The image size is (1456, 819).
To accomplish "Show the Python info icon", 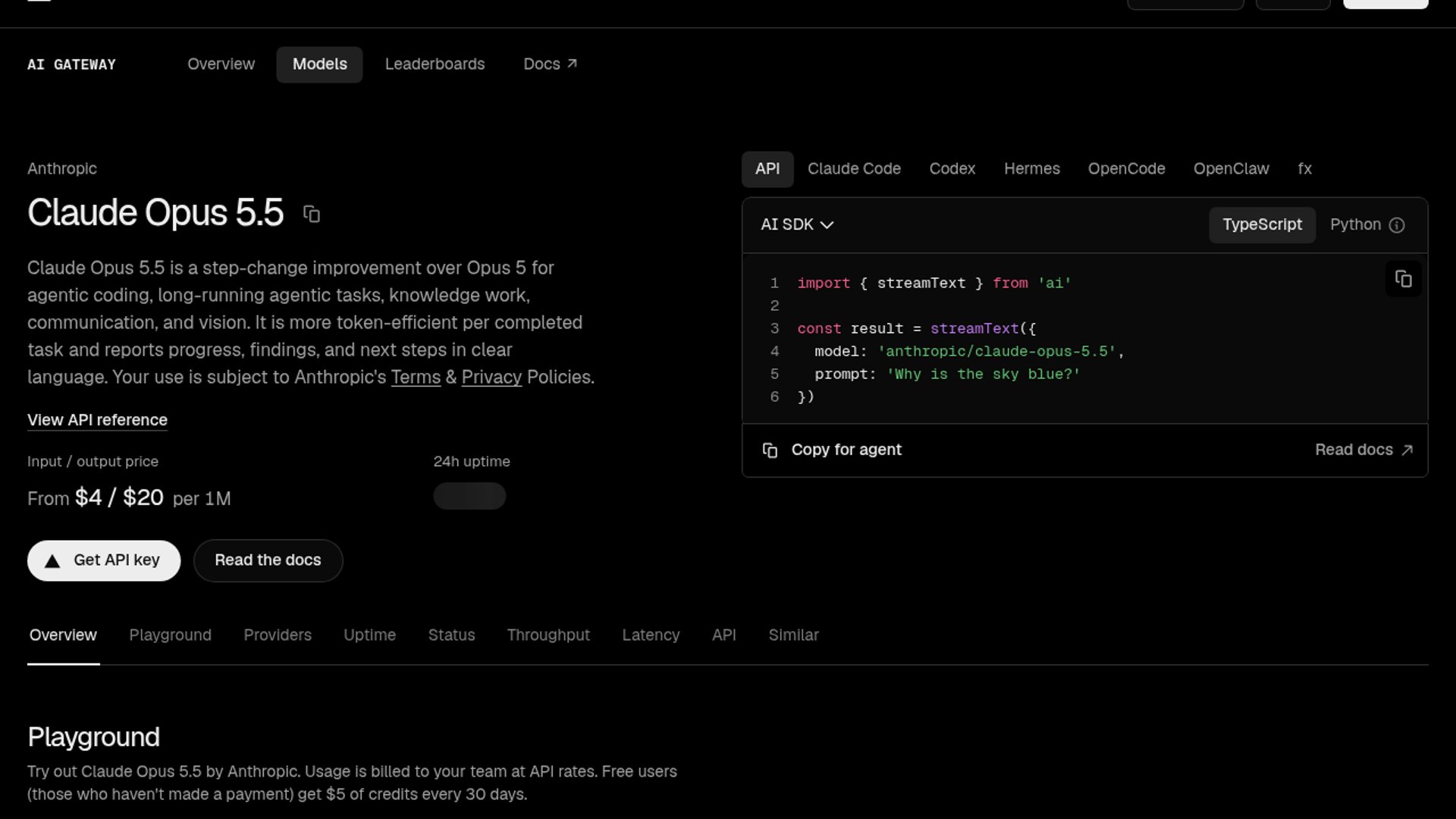I will click(1397, 225).
